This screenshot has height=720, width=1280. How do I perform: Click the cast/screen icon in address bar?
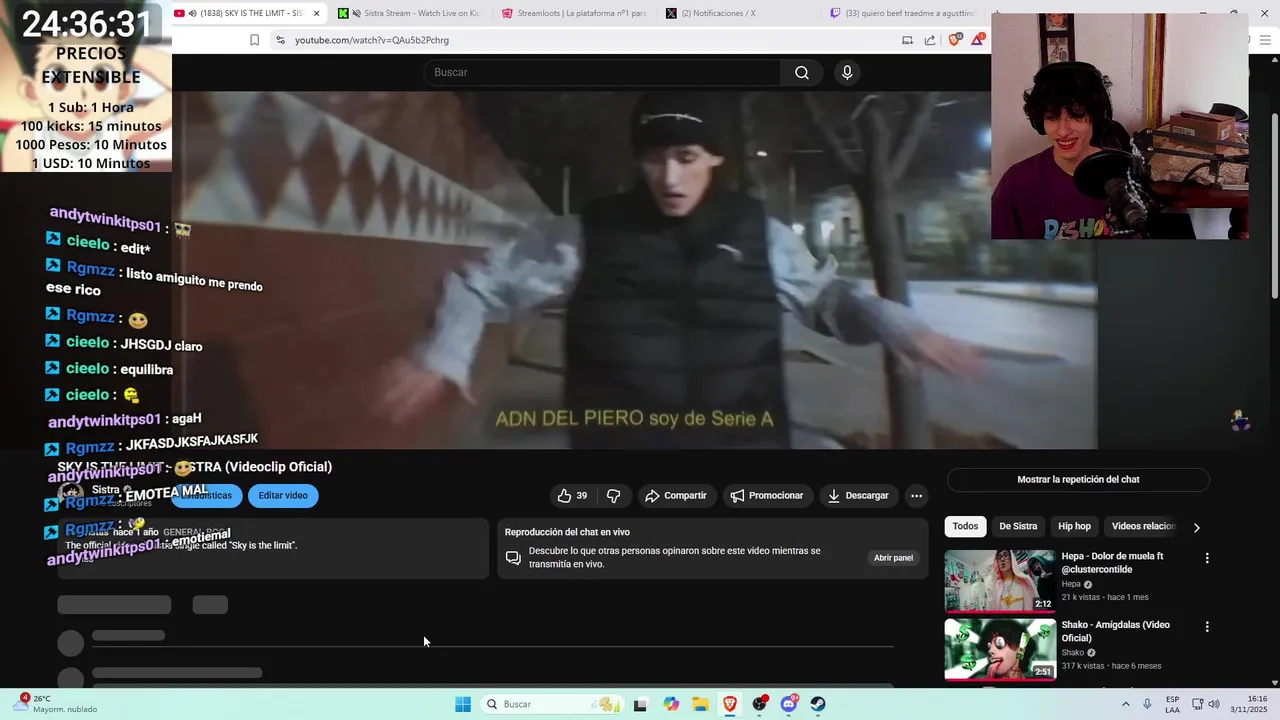coord(907,40)
